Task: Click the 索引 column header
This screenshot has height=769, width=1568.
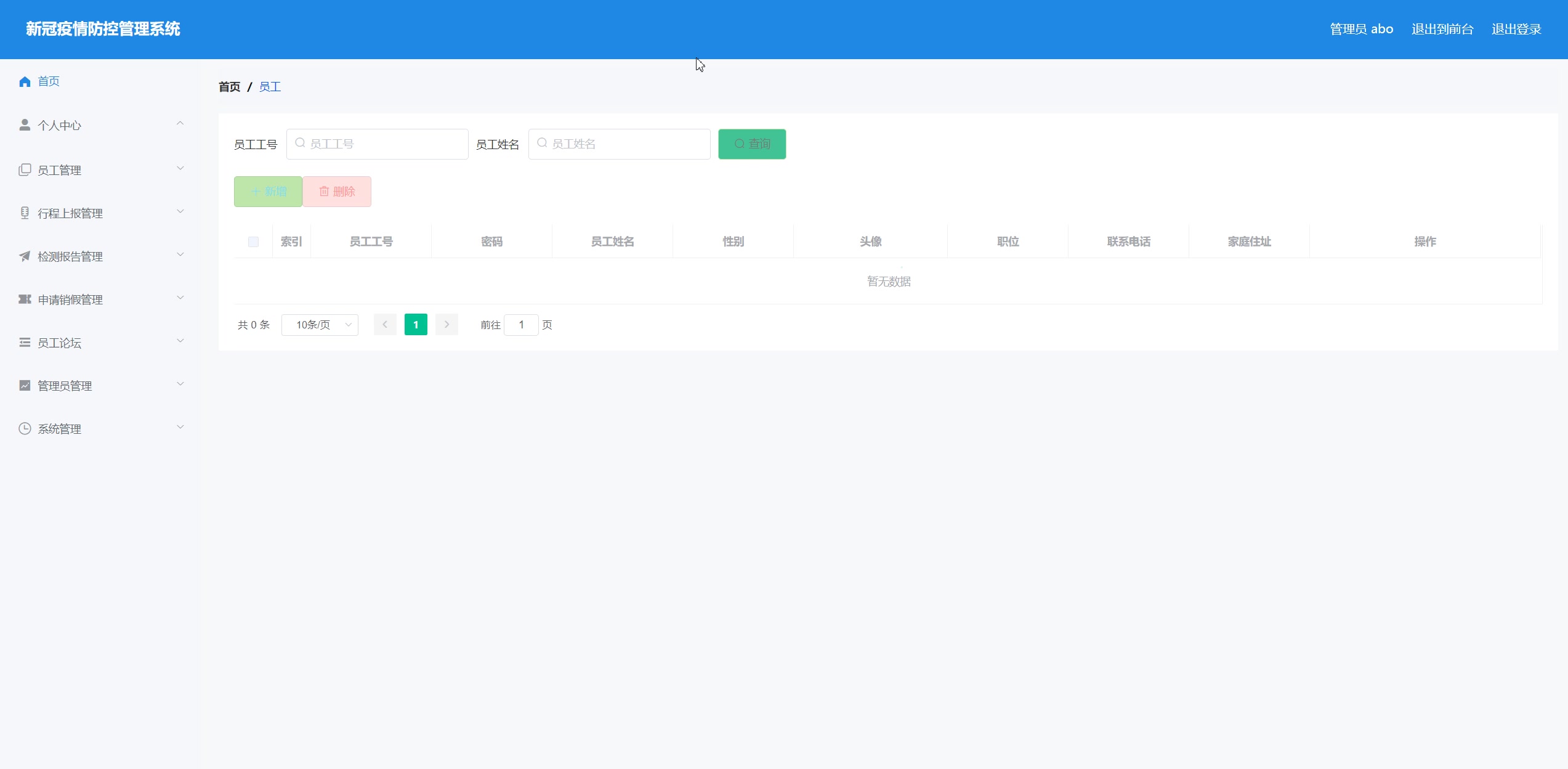Action: point(291,242)
